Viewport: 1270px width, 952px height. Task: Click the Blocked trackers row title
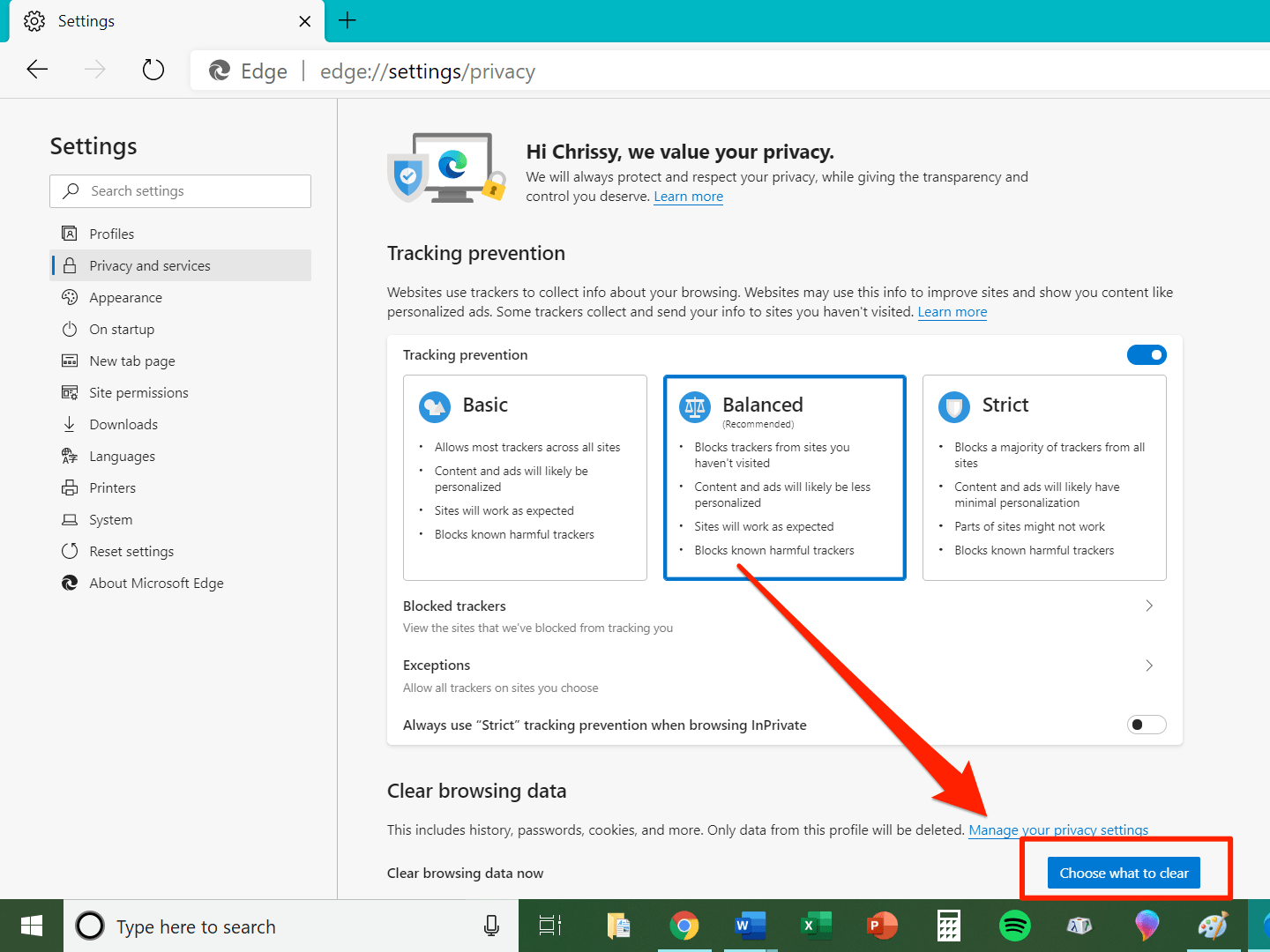454,606
